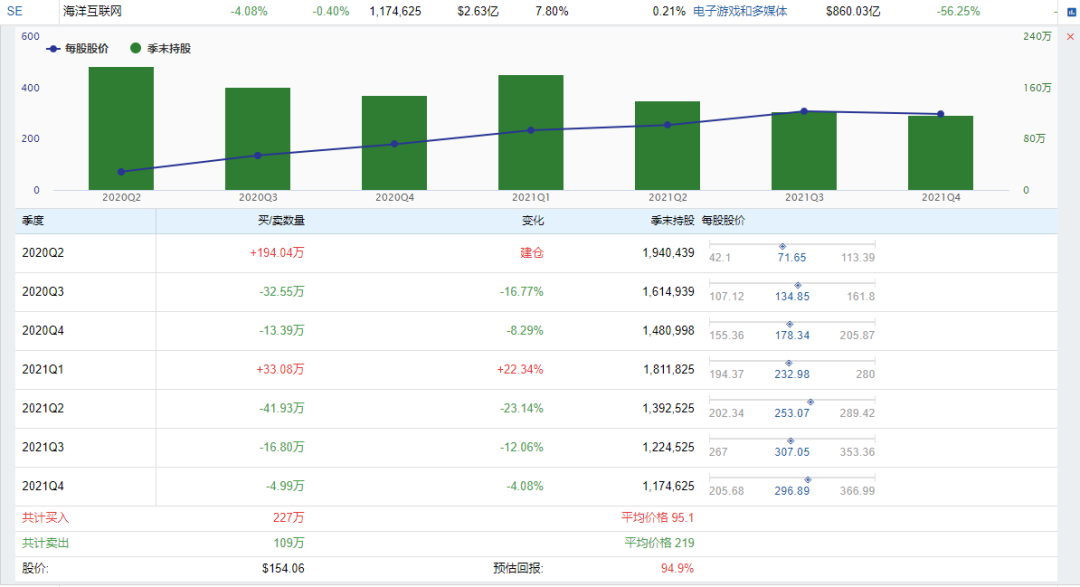The image size is (1080, 587).
Task: Select the 2021Q1 table row label
Action: [43, 369]
